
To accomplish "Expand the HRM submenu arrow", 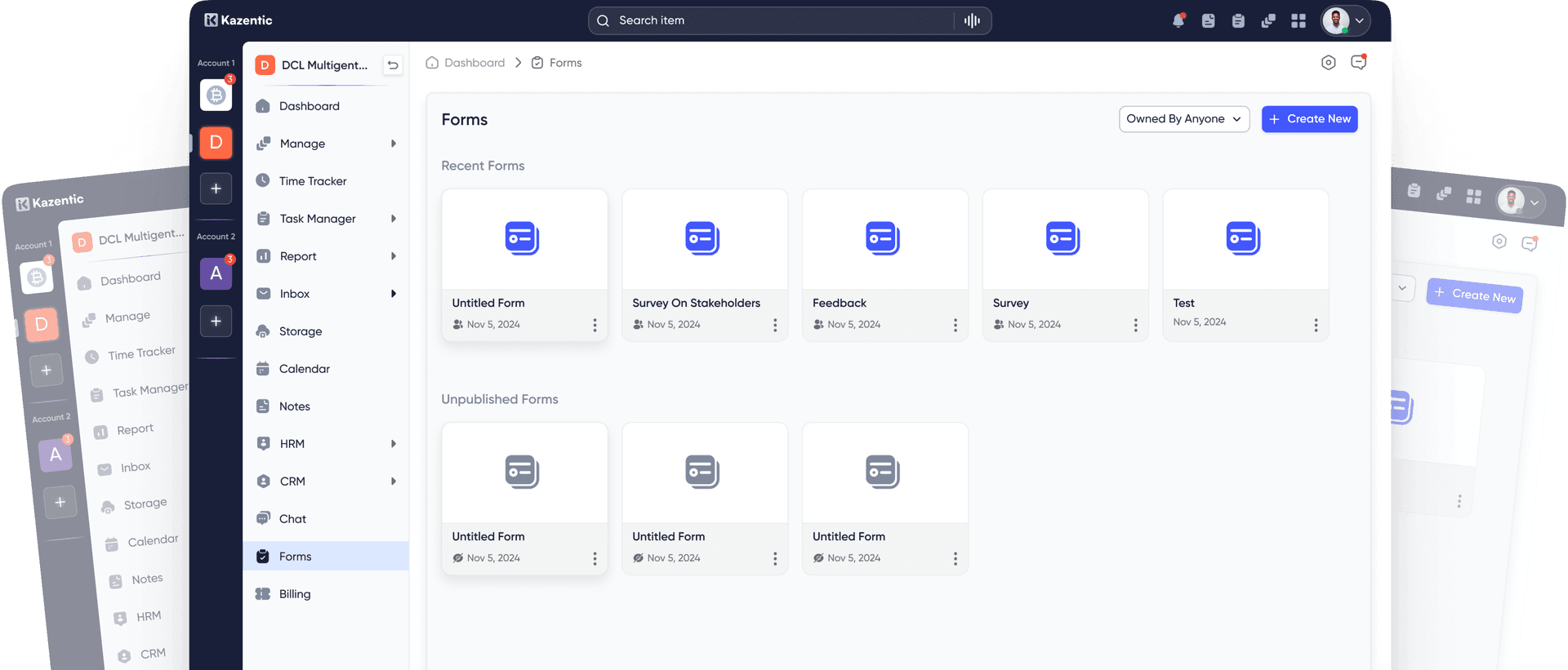I will (394, 444).
